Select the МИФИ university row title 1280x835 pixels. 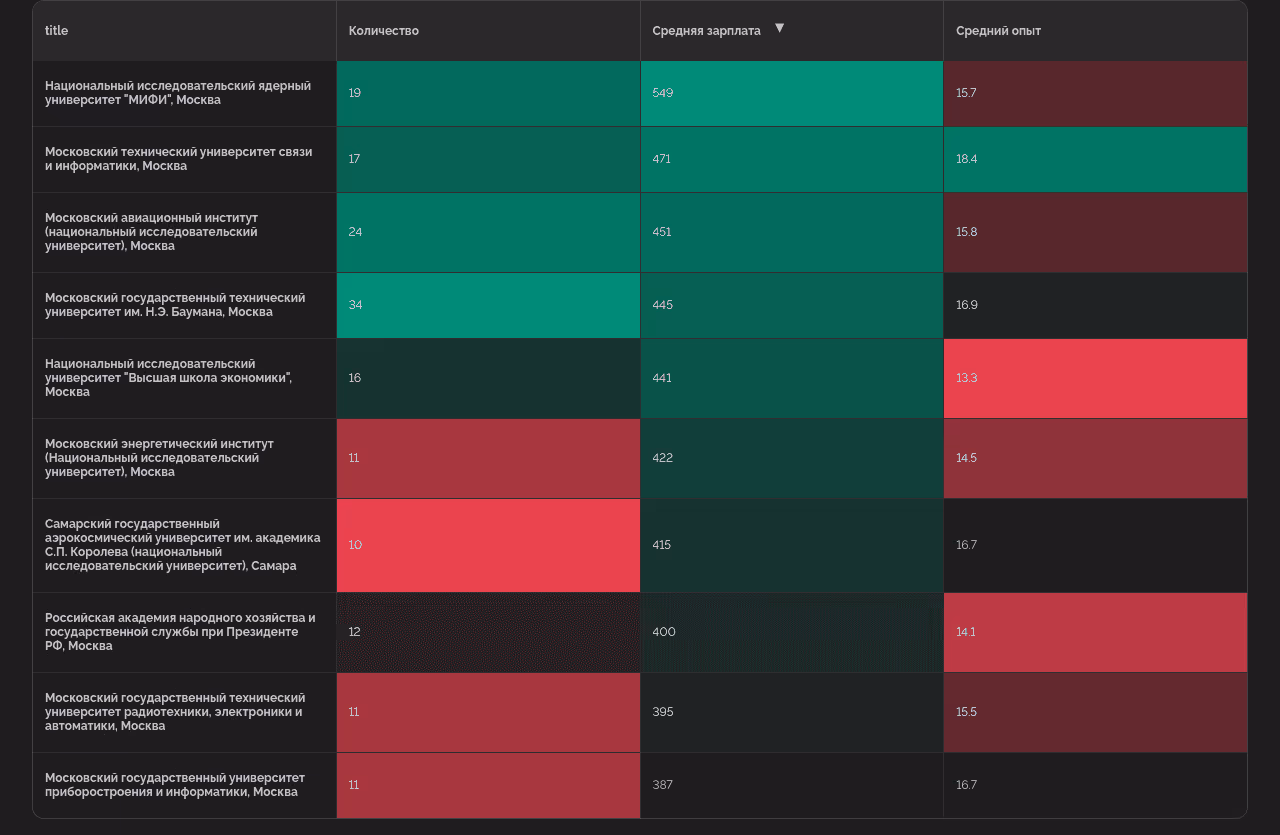(x=178, y=93)
